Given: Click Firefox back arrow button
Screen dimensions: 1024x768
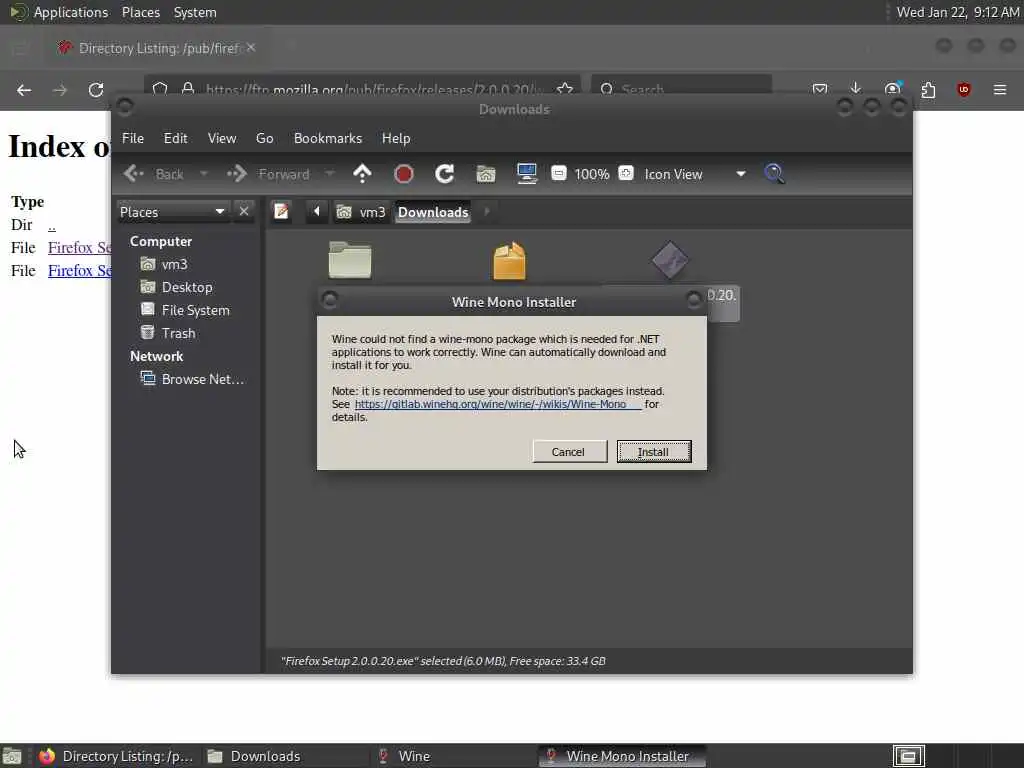Looking at the screenshot, I should tap(24, 90).
